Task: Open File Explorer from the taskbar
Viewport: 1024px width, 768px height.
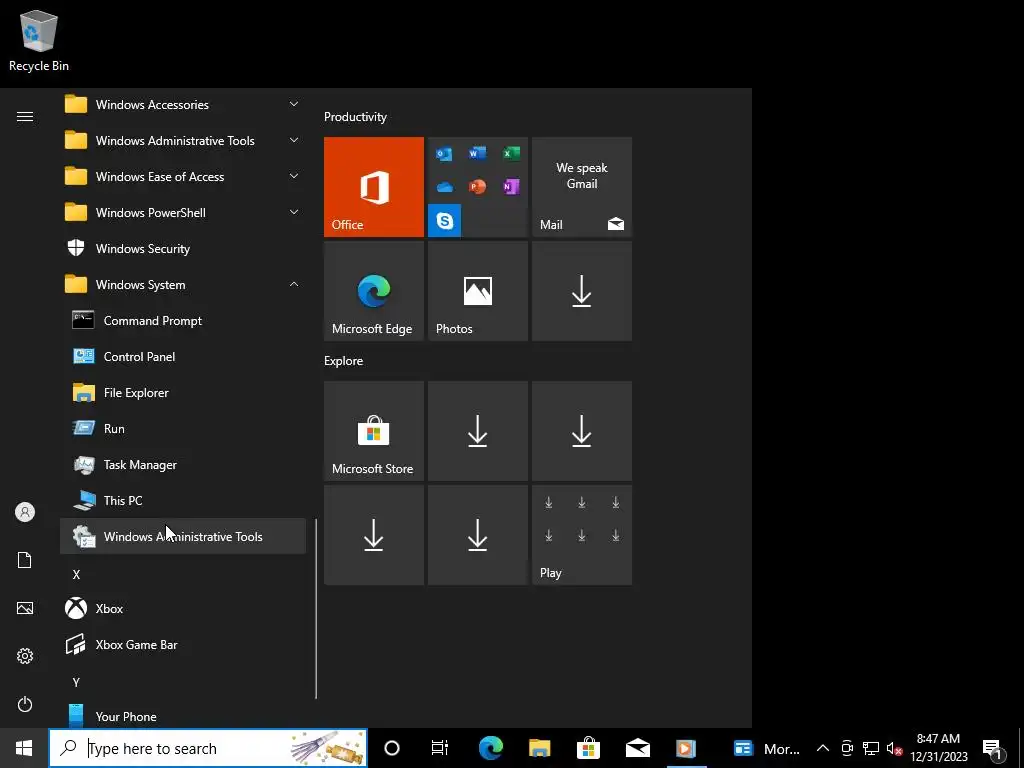Action: (x=539, y=748)
